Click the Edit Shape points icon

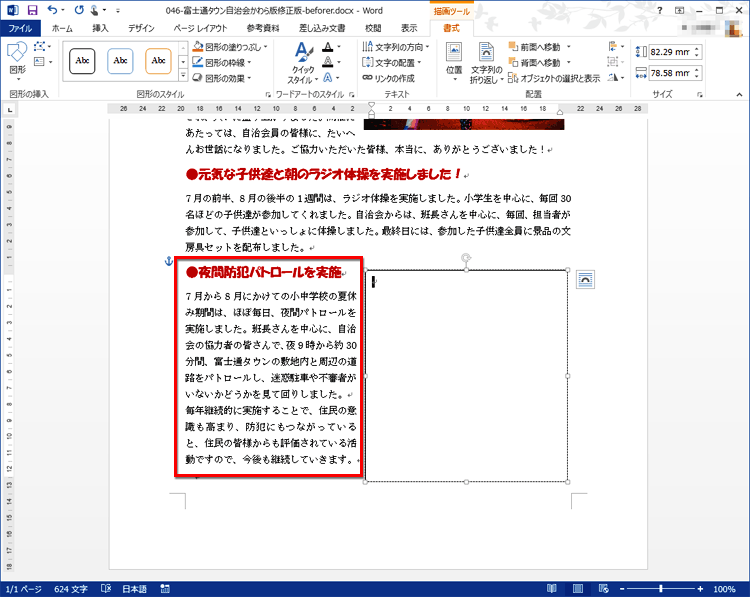coord(39,47)
